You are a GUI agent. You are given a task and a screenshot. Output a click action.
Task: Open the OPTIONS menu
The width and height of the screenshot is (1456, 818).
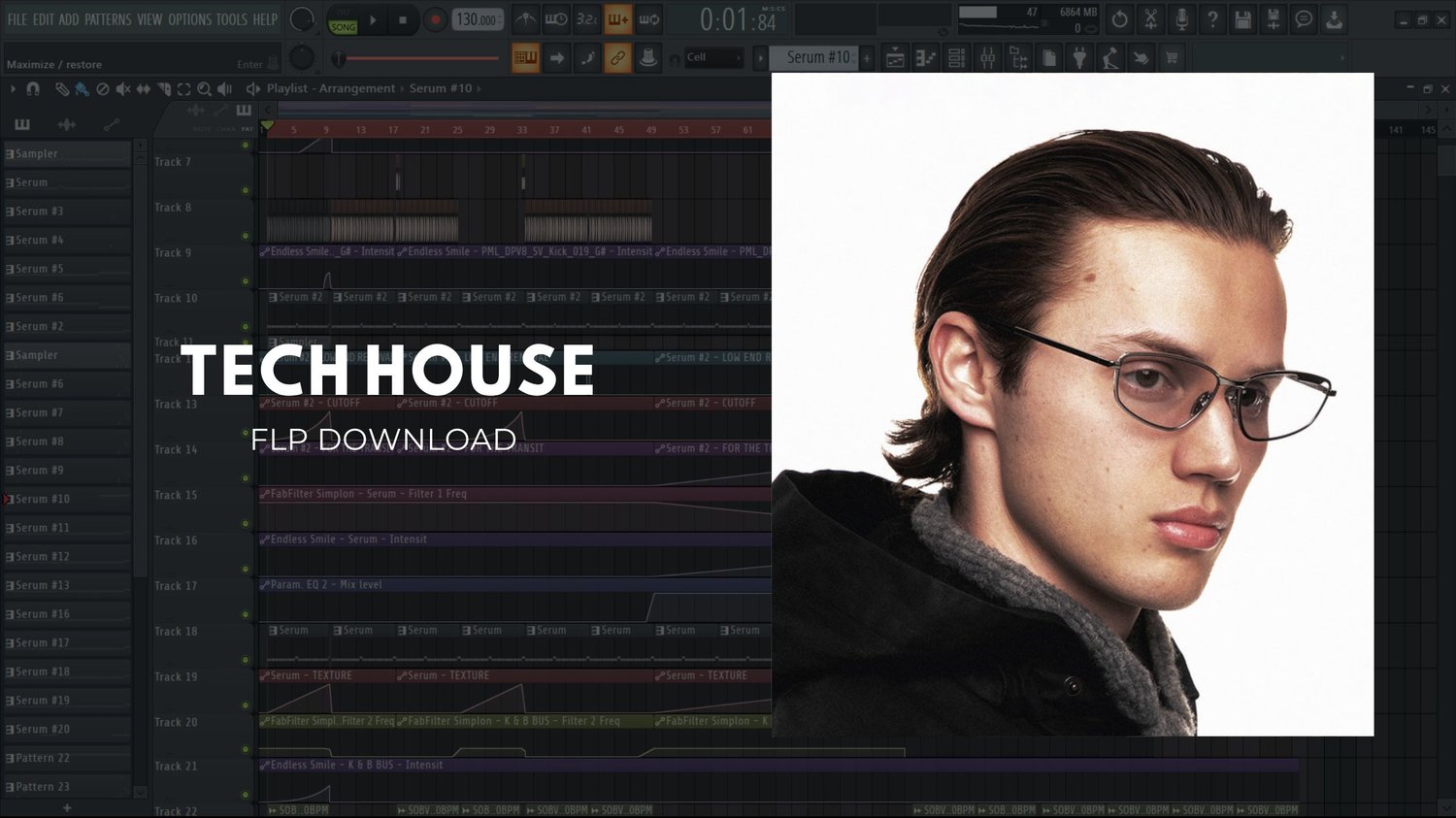[189, 19]
